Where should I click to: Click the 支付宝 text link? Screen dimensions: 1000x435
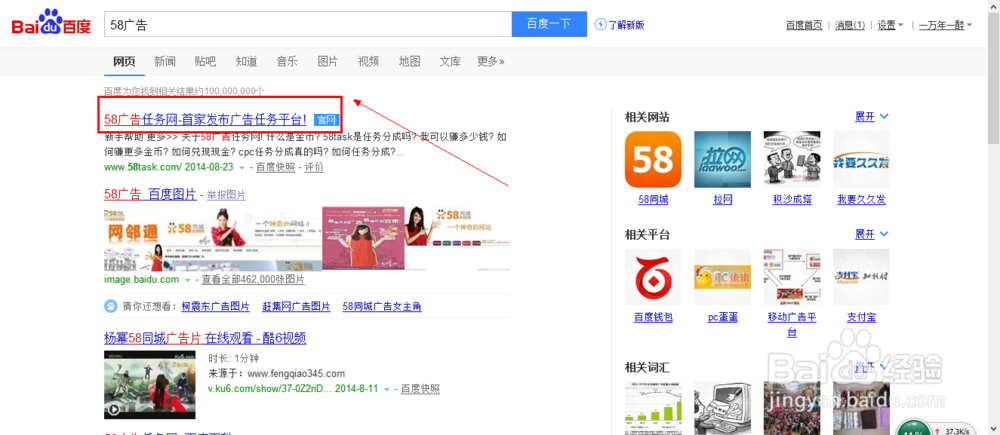tap(862, 317)
